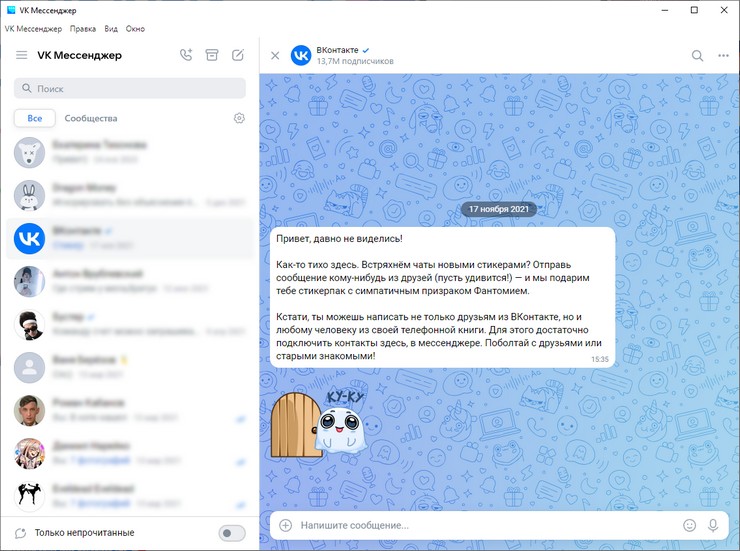740x551 pixels.
Task: Open chat list settings gear
Action: click(239, 118)
